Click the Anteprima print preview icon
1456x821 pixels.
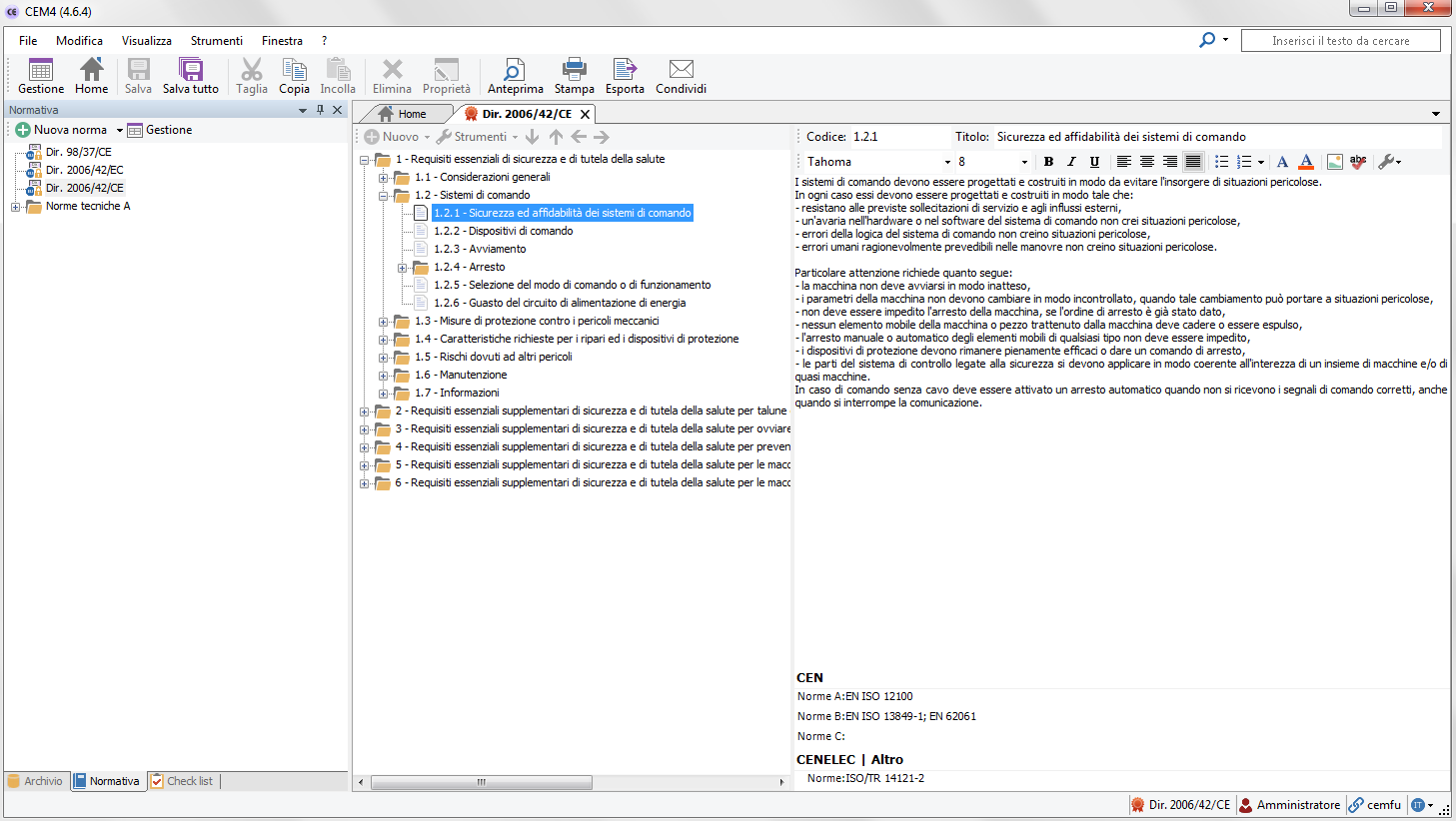515,70
